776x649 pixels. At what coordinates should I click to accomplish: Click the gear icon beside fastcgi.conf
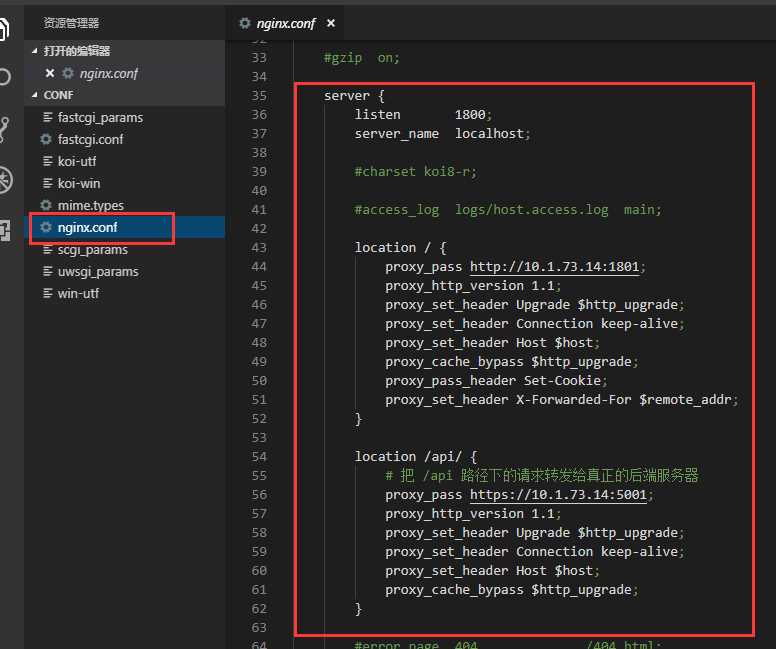point(46,139)
